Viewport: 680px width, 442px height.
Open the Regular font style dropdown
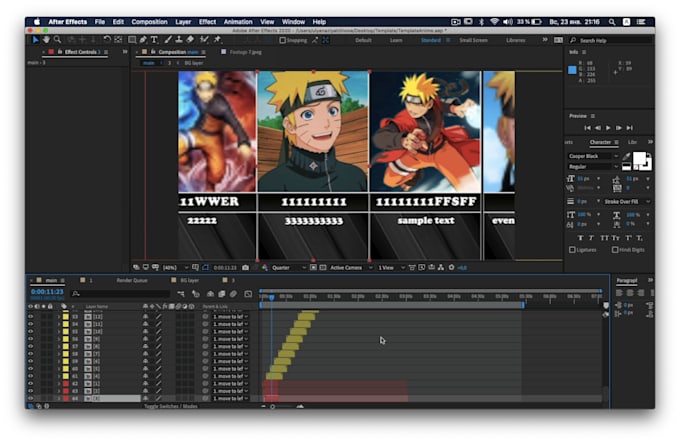click(x=593, y=167)
